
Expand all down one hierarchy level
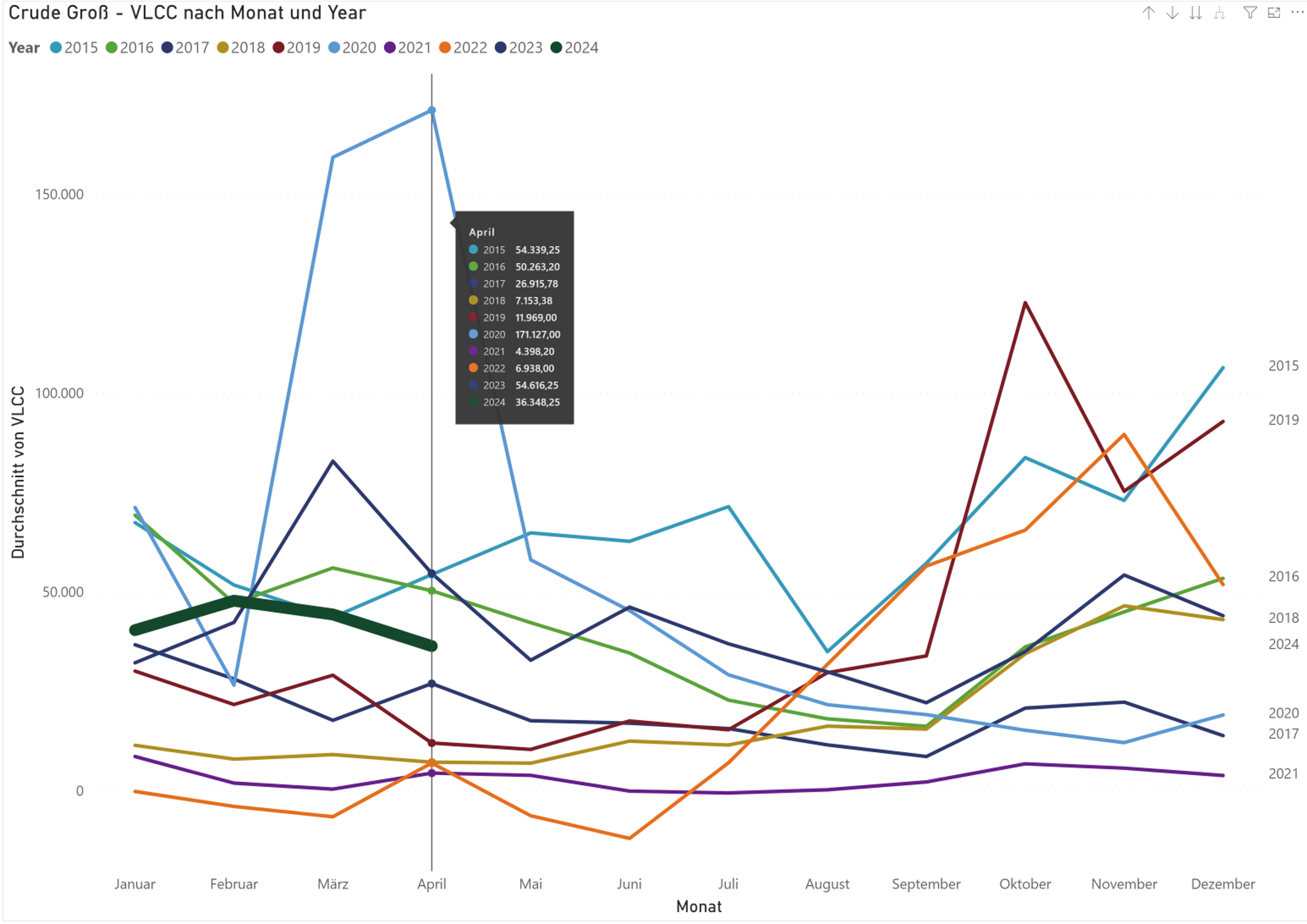1219,13
